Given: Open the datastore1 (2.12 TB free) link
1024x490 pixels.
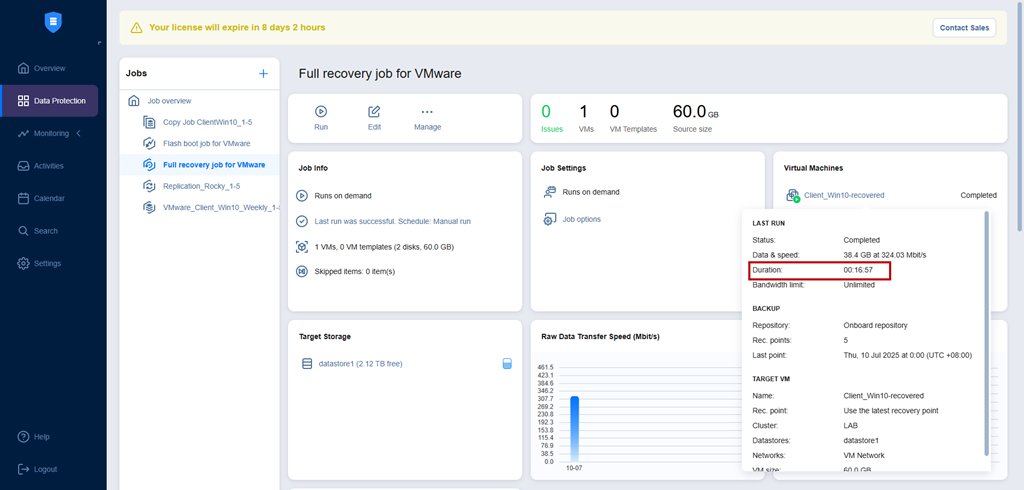Looking at the screenshot, I should click(360, 363).
